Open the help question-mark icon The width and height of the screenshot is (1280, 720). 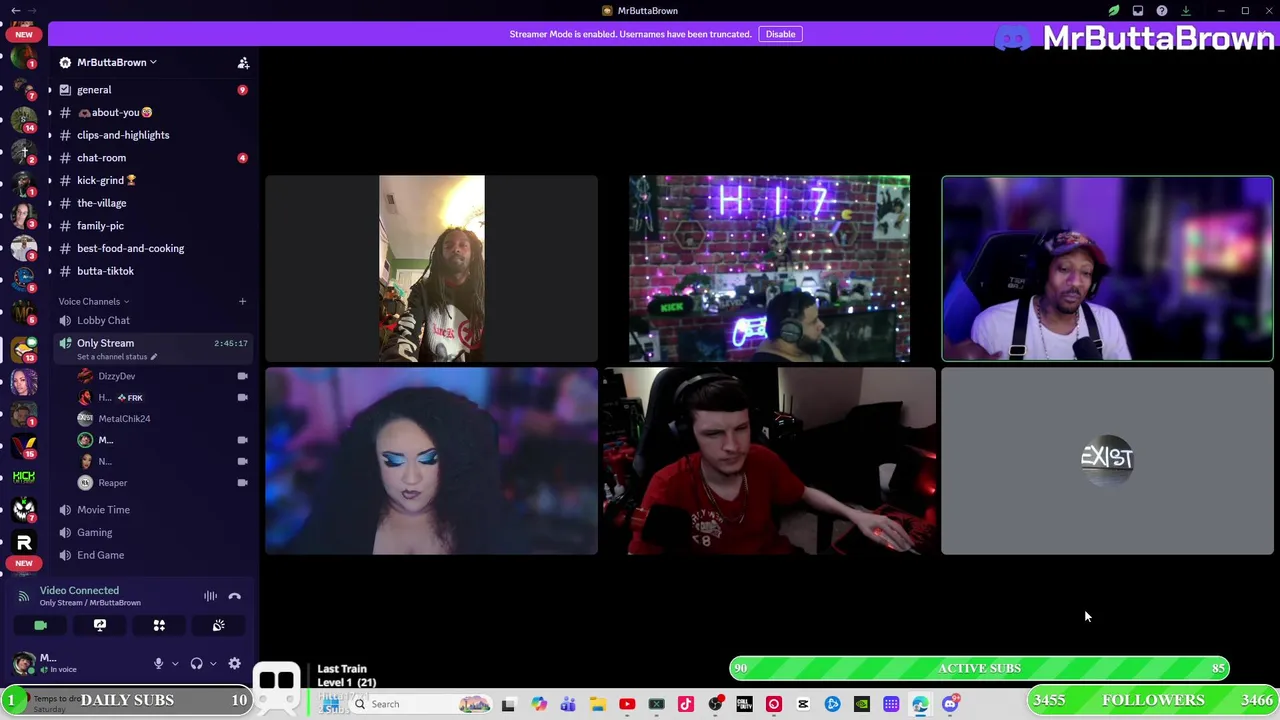(x=1162, y=11)
